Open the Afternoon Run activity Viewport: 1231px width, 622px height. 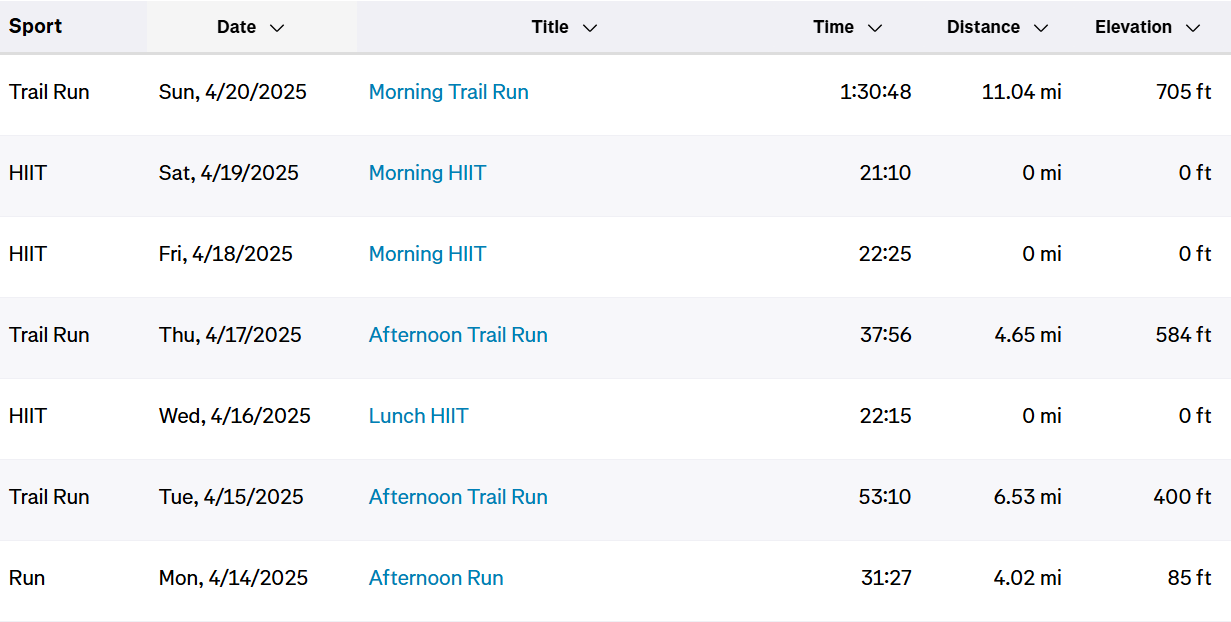click(x=436, y=578)
